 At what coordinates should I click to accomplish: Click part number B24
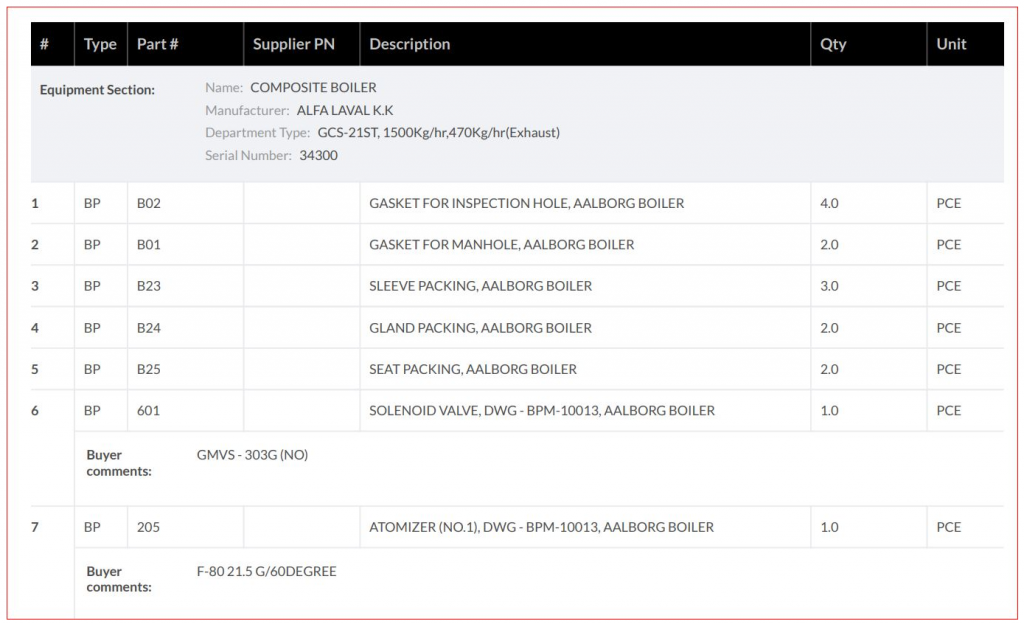(x=148, y=328)
